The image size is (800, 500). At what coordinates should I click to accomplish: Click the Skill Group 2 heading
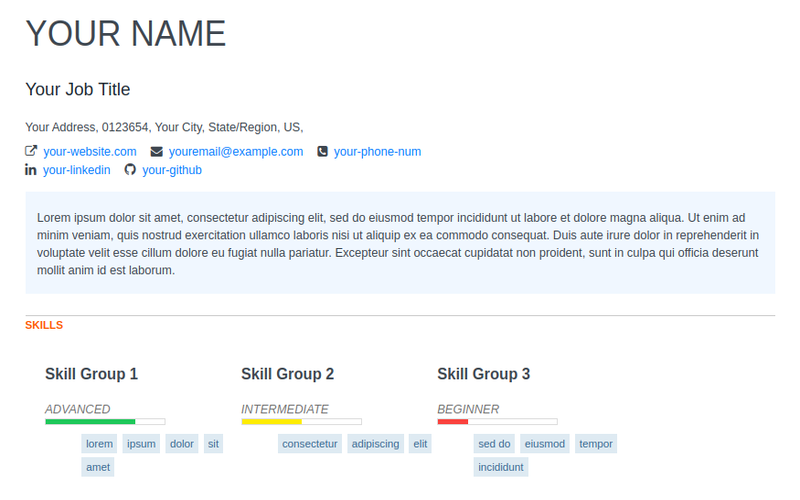287,374
